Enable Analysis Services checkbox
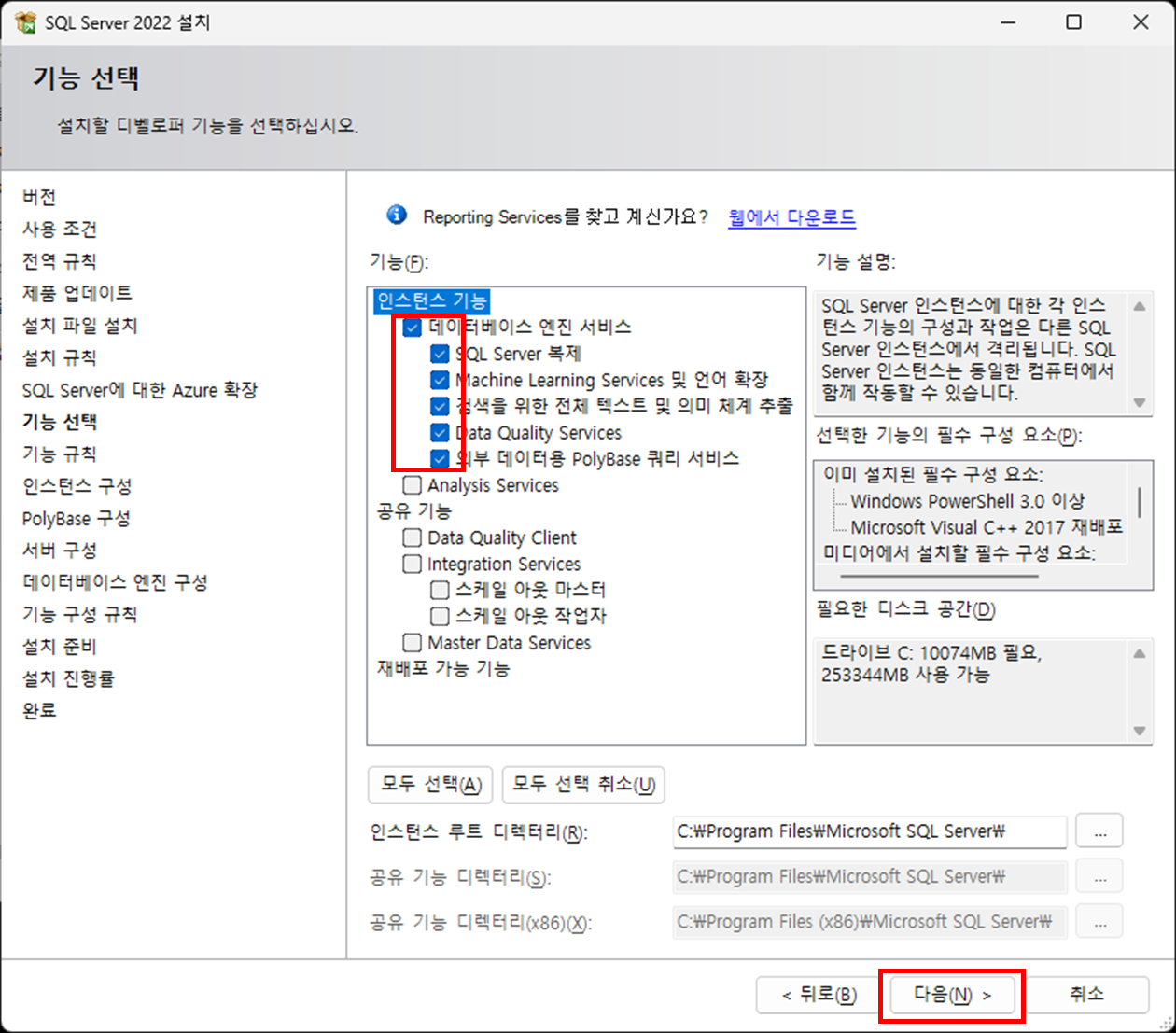1176x1033 pixels. coord(413,485)
